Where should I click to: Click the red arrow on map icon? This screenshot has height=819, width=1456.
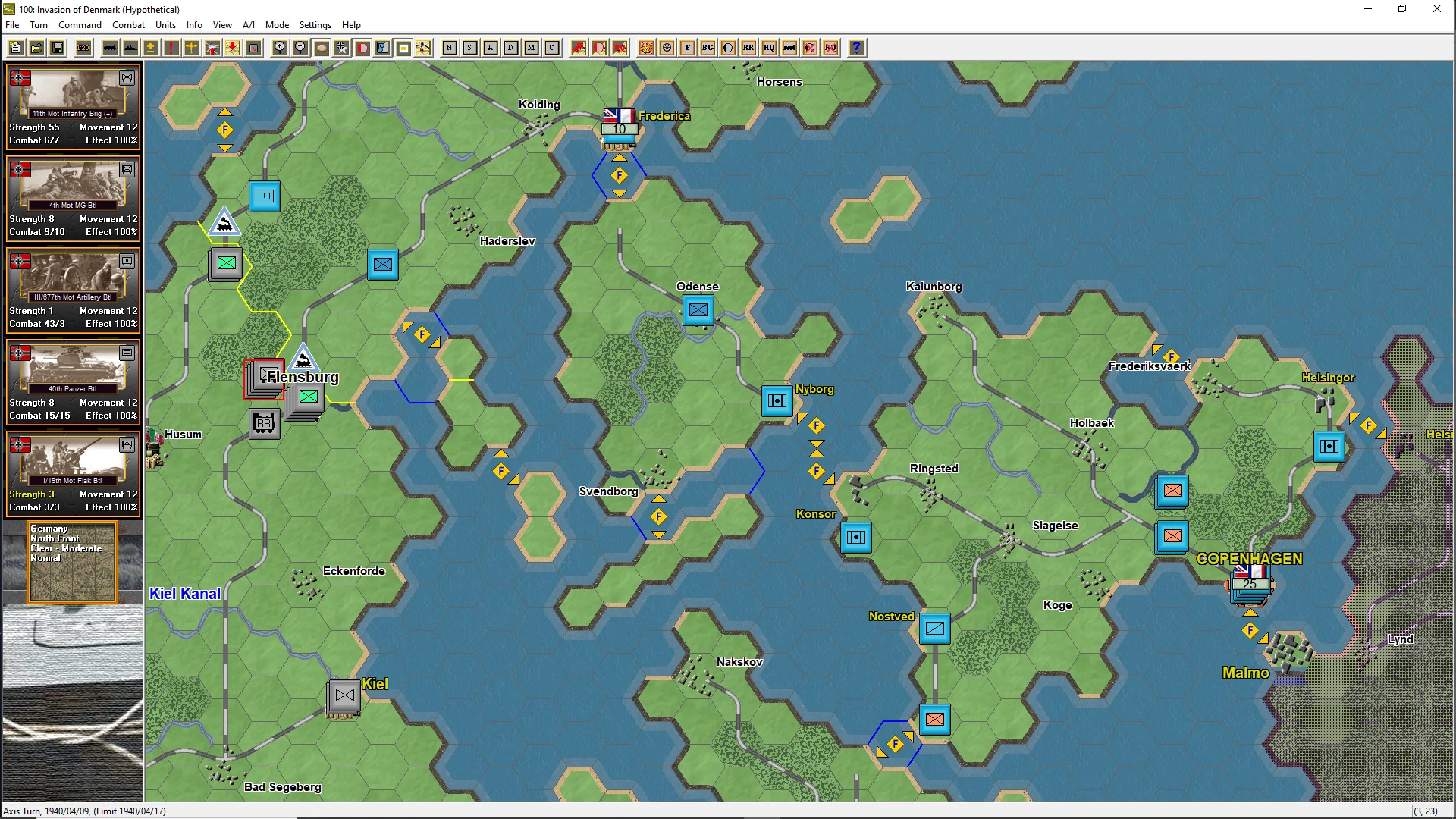579,48
